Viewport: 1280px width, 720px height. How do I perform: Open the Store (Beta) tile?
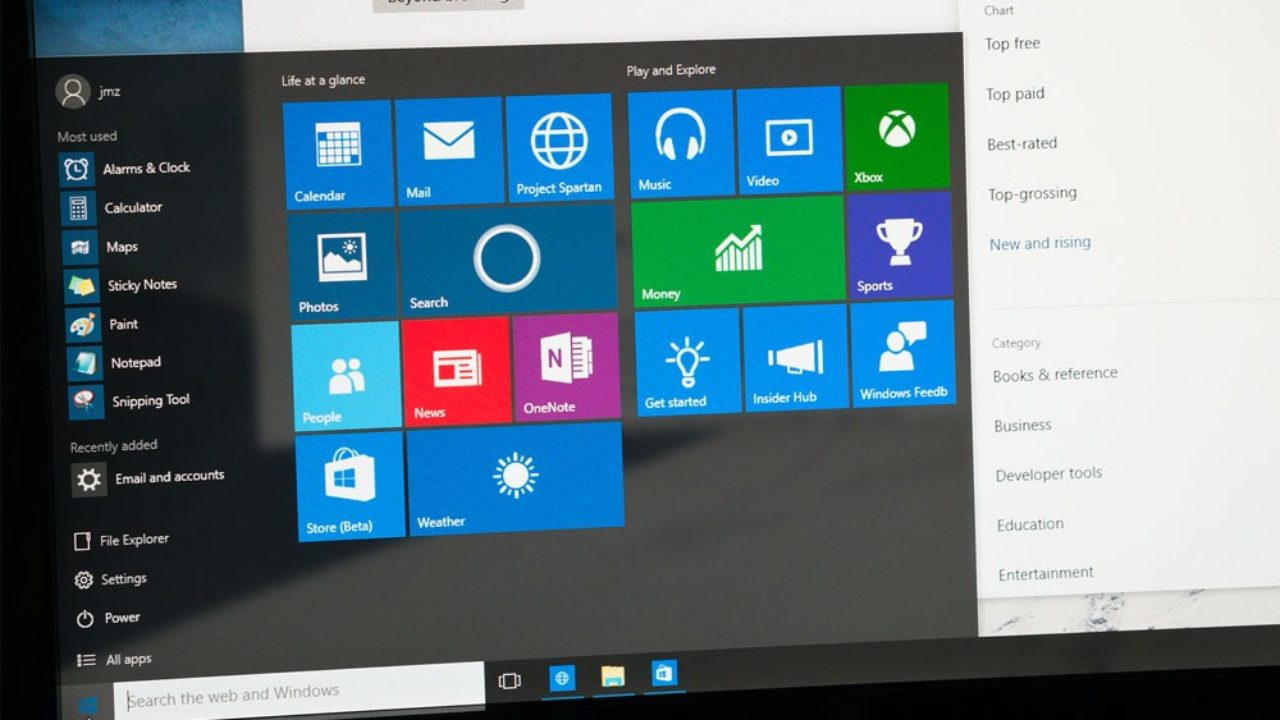[350, 487]
